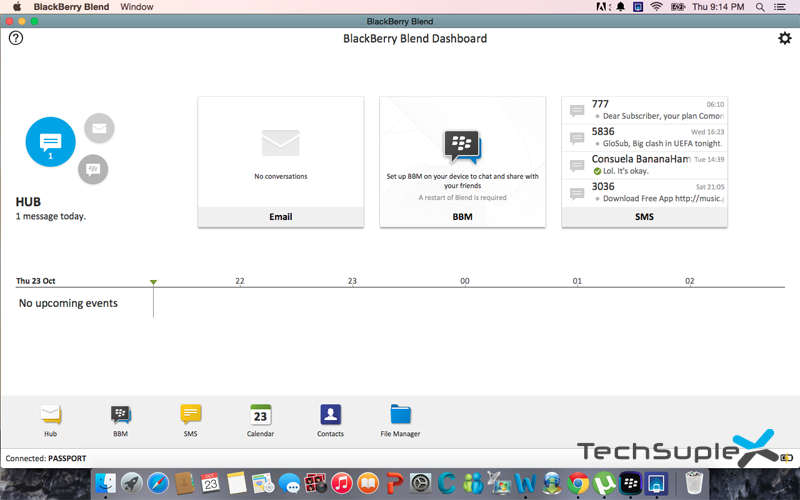Open Finder from the Dock

pos(105,484)
